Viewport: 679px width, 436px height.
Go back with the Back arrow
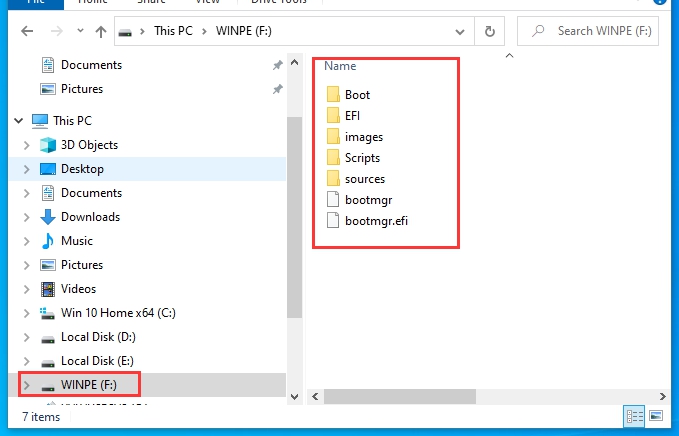(27, 31)
